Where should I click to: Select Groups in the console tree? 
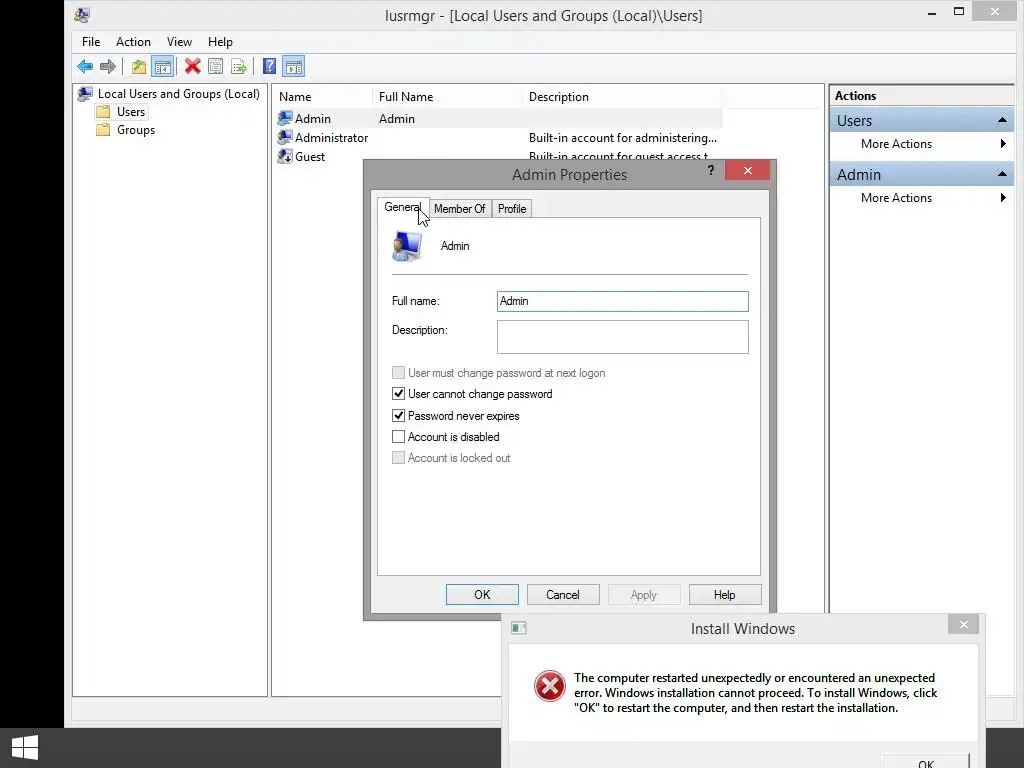[x=136, y=129]
